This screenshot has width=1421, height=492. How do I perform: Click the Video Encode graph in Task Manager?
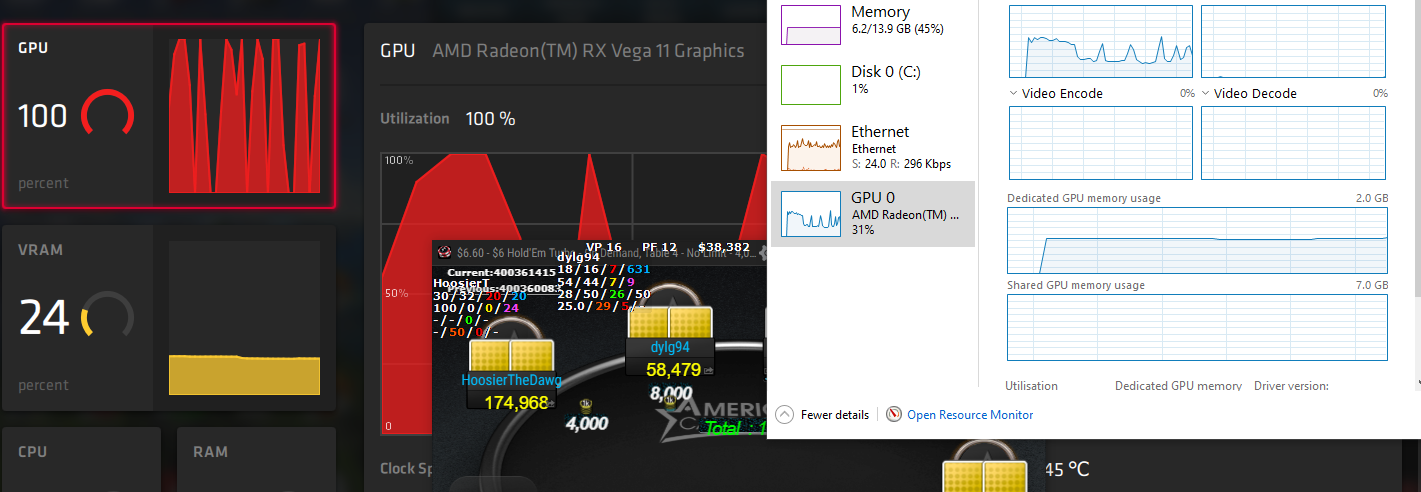[1101, 143]
